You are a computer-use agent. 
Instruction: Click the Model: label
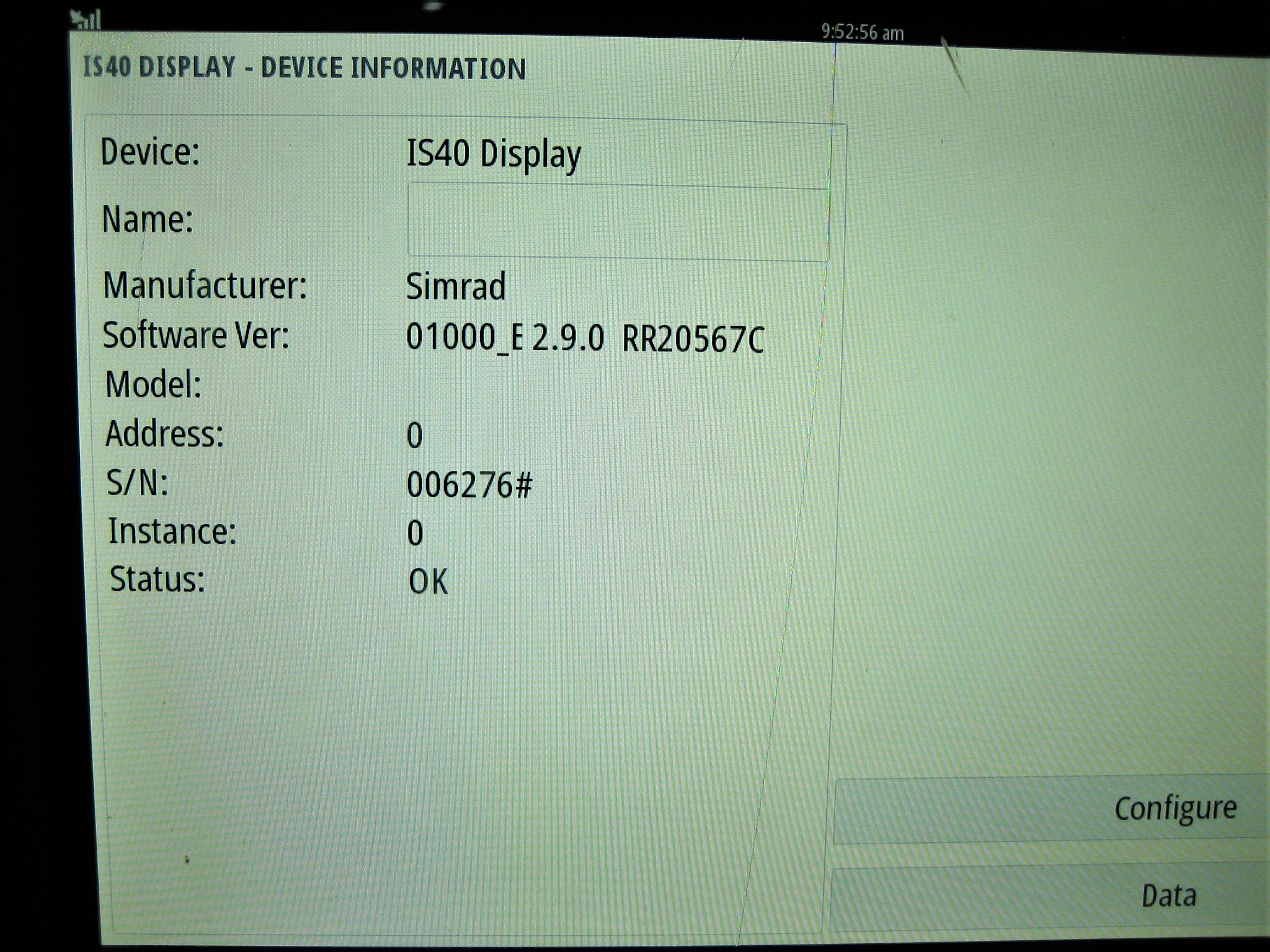coord(154,384)
